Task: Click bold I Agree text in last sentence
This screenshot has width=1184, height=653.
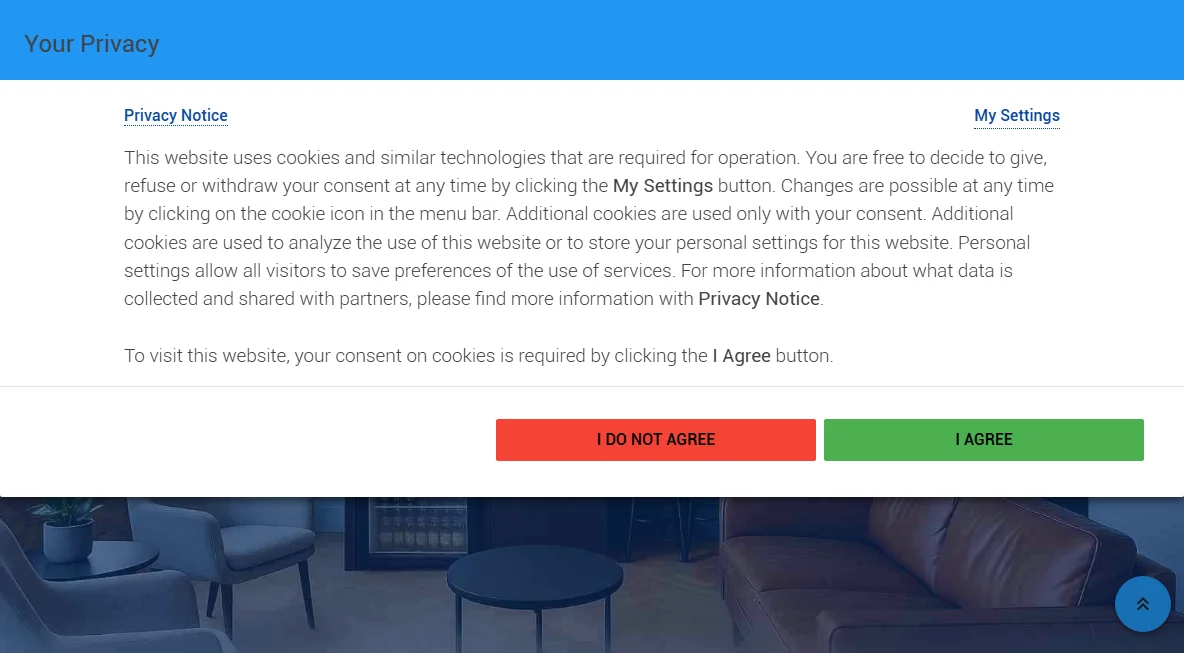Action: [x=742, y=356]
